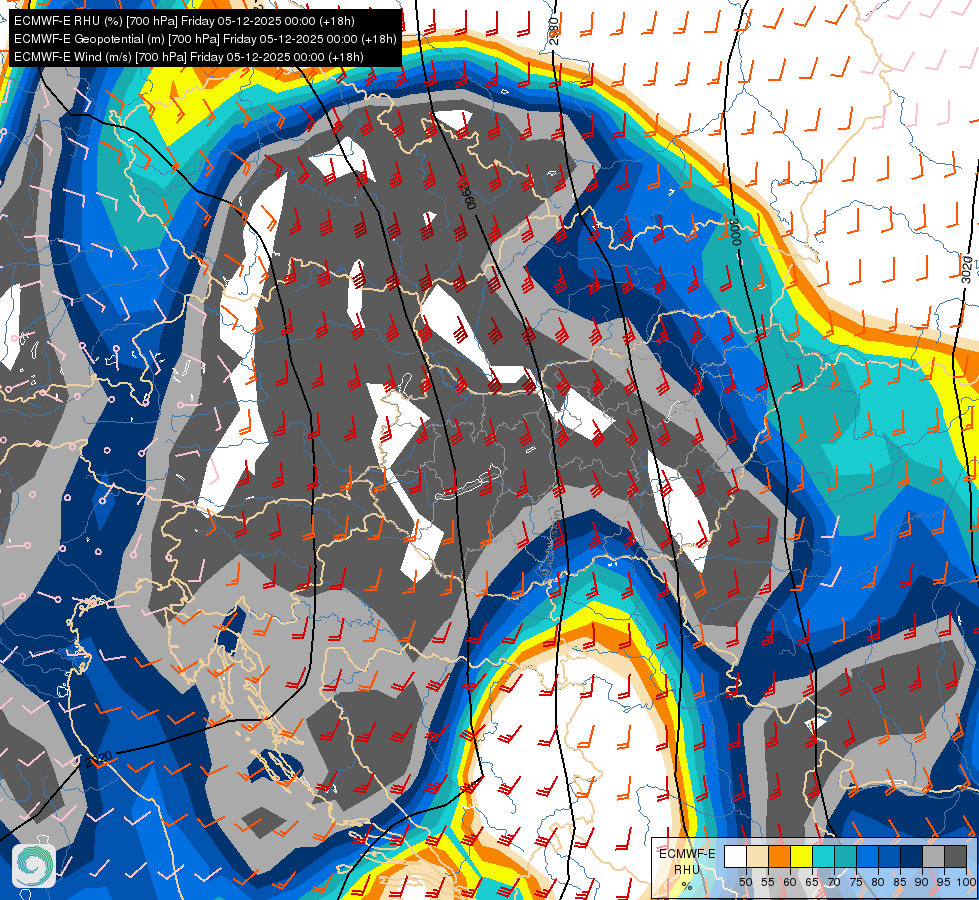Click legend tick value 55

click(767, 882)
